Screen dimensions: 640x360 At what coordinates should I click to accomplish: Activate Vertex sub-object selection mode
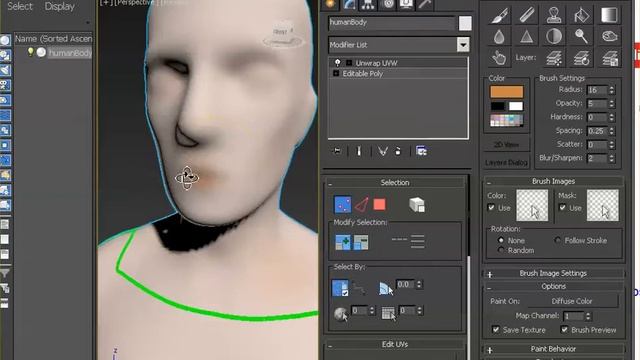pyautogui.click(x=342, y=204)
